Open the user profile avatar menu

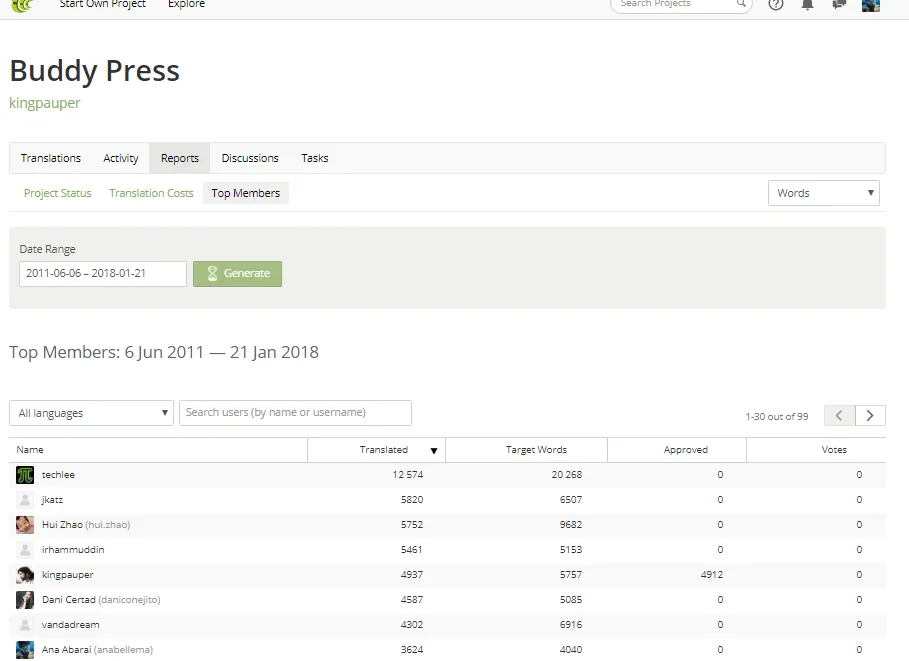[871, 5]
